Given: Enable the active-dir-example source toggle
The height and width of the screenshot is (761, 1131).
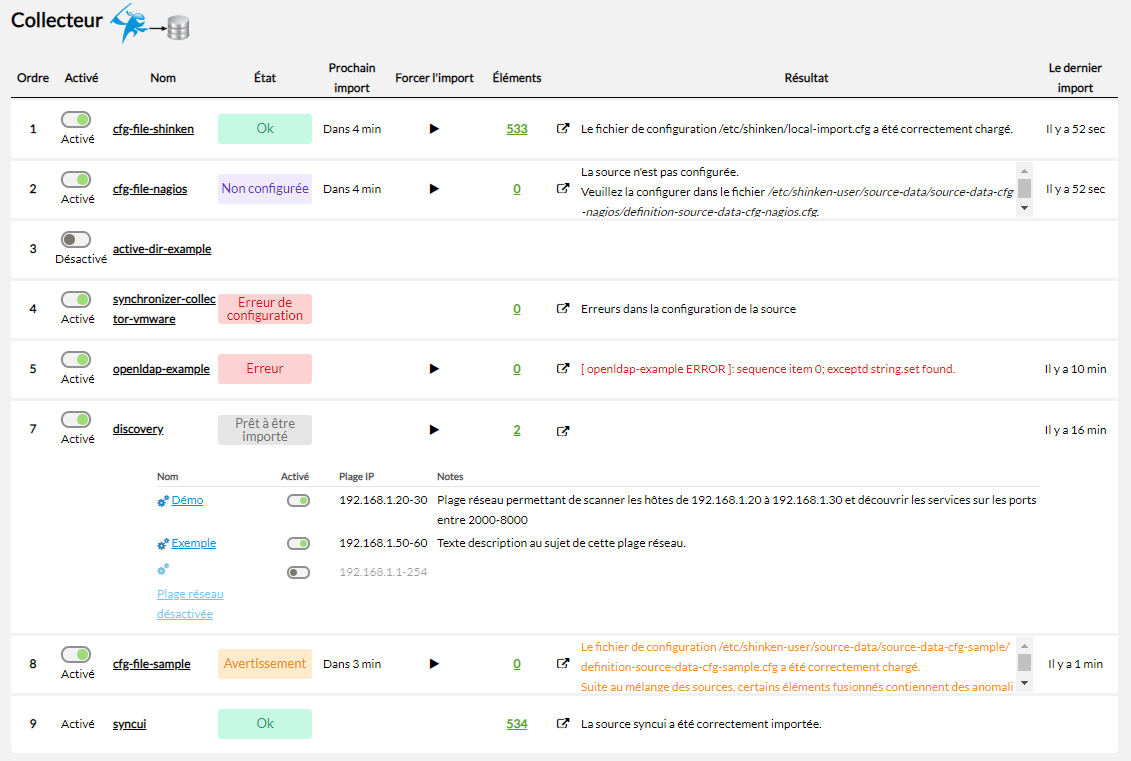Looking at the screenshot, I should (76, 240).
